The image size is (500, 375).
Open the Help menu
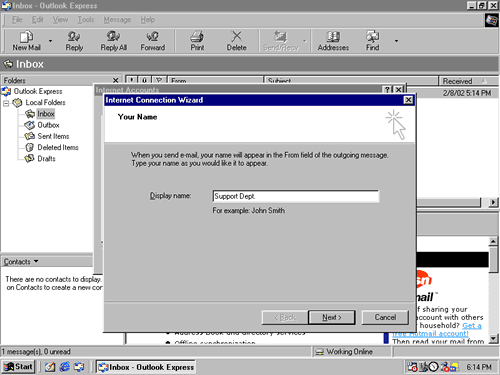tap(147, 20)
